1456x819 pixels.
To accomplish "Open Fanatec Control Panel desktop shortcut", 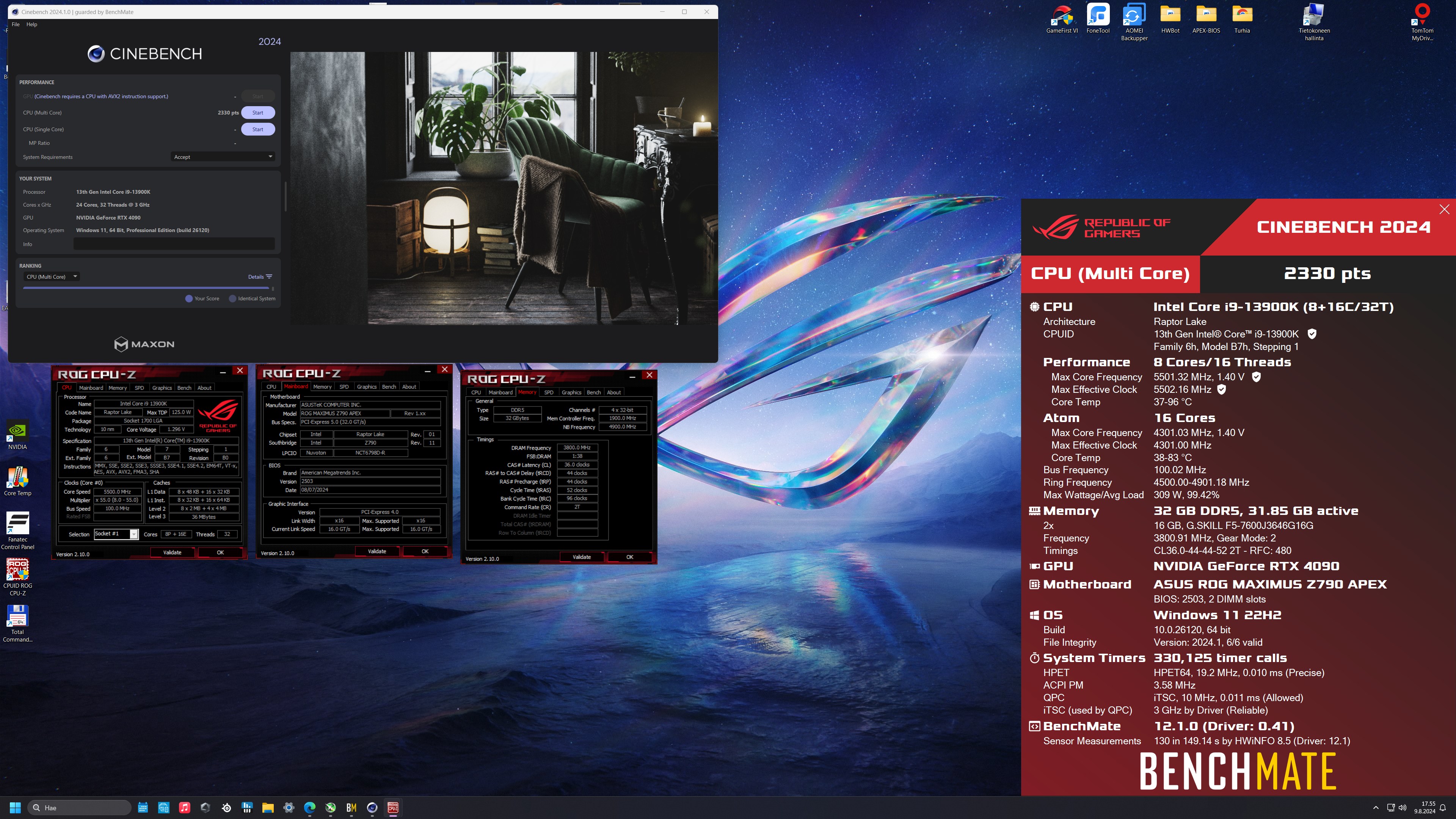I will pyautogui.click(x=17, y=531).
